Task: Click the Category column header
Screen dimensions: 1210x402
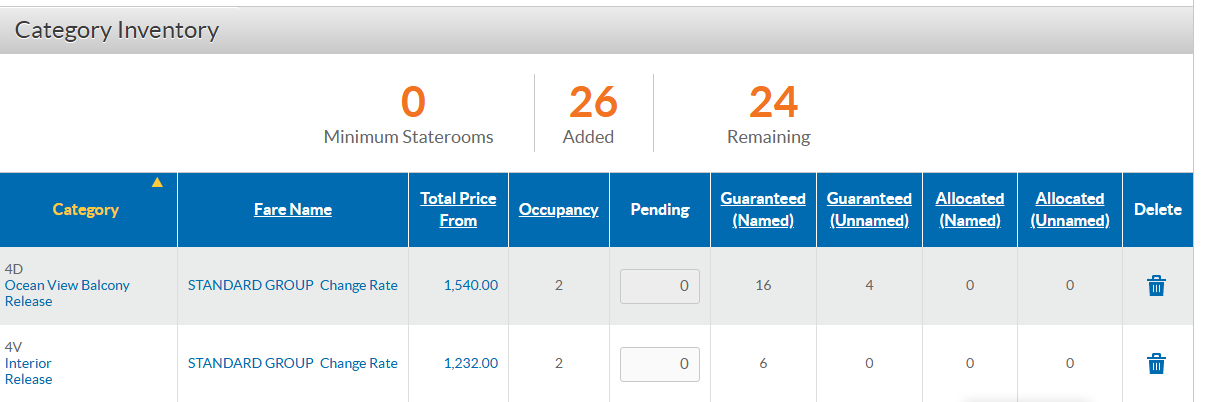Action: (86, 210)
